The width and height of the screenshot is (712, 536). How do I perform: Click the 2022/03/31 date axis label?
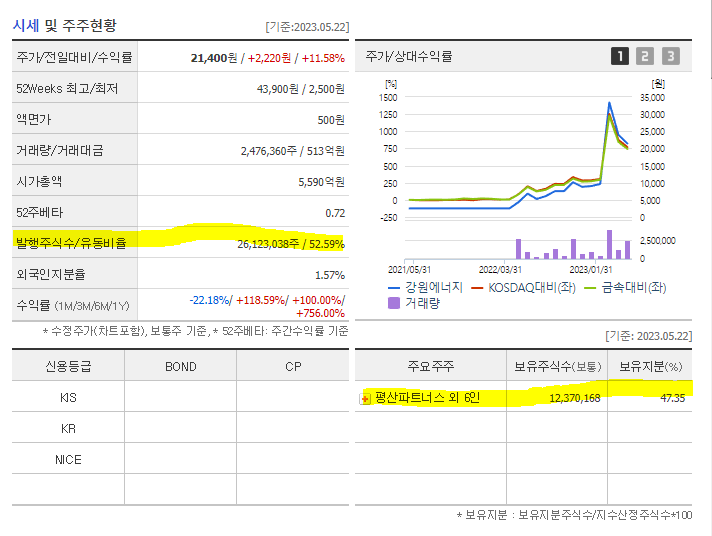pos(500,270)
